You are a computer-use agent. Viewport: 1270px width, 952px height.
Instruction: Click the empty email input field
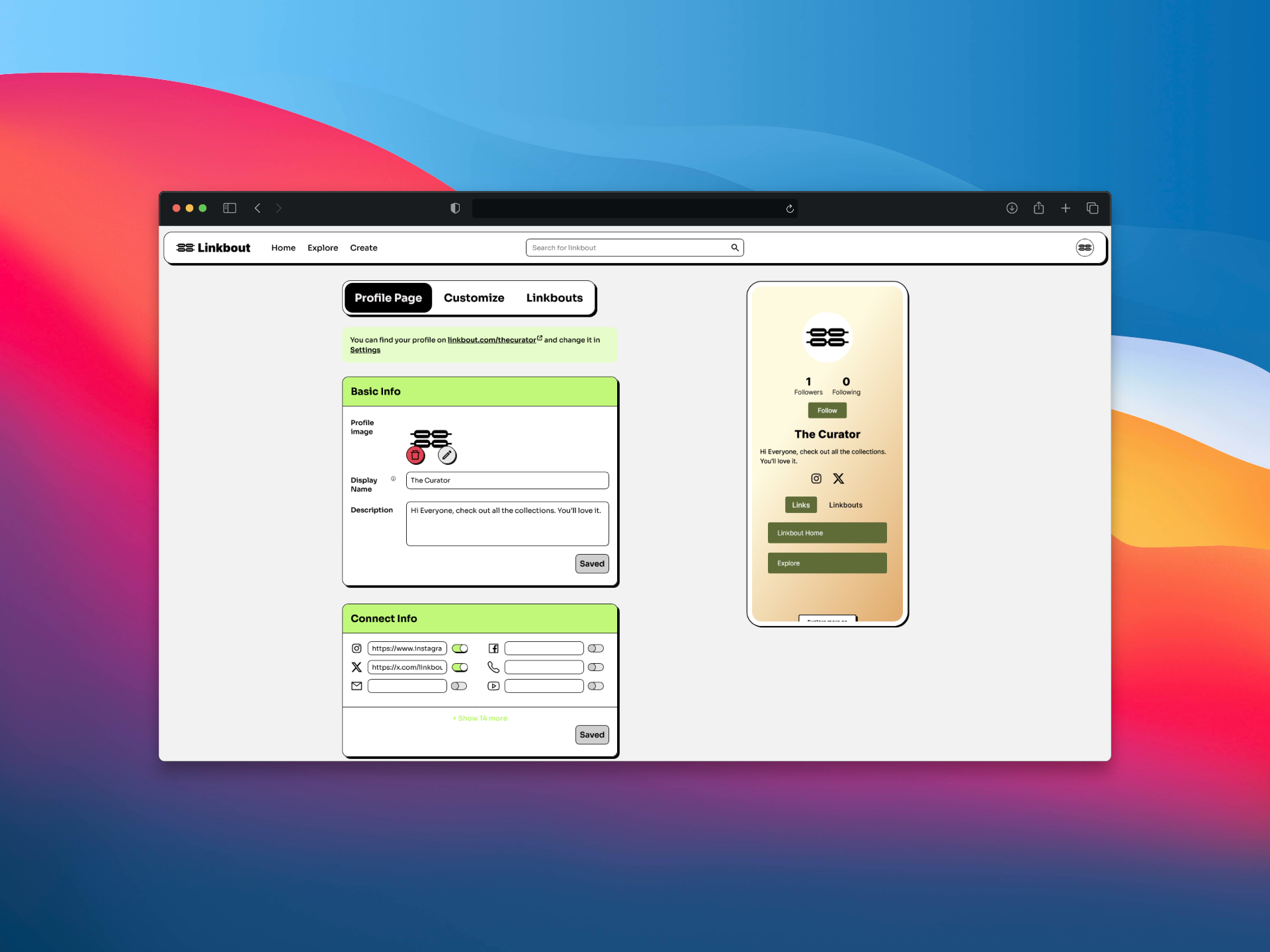click(x=407, y=686)
